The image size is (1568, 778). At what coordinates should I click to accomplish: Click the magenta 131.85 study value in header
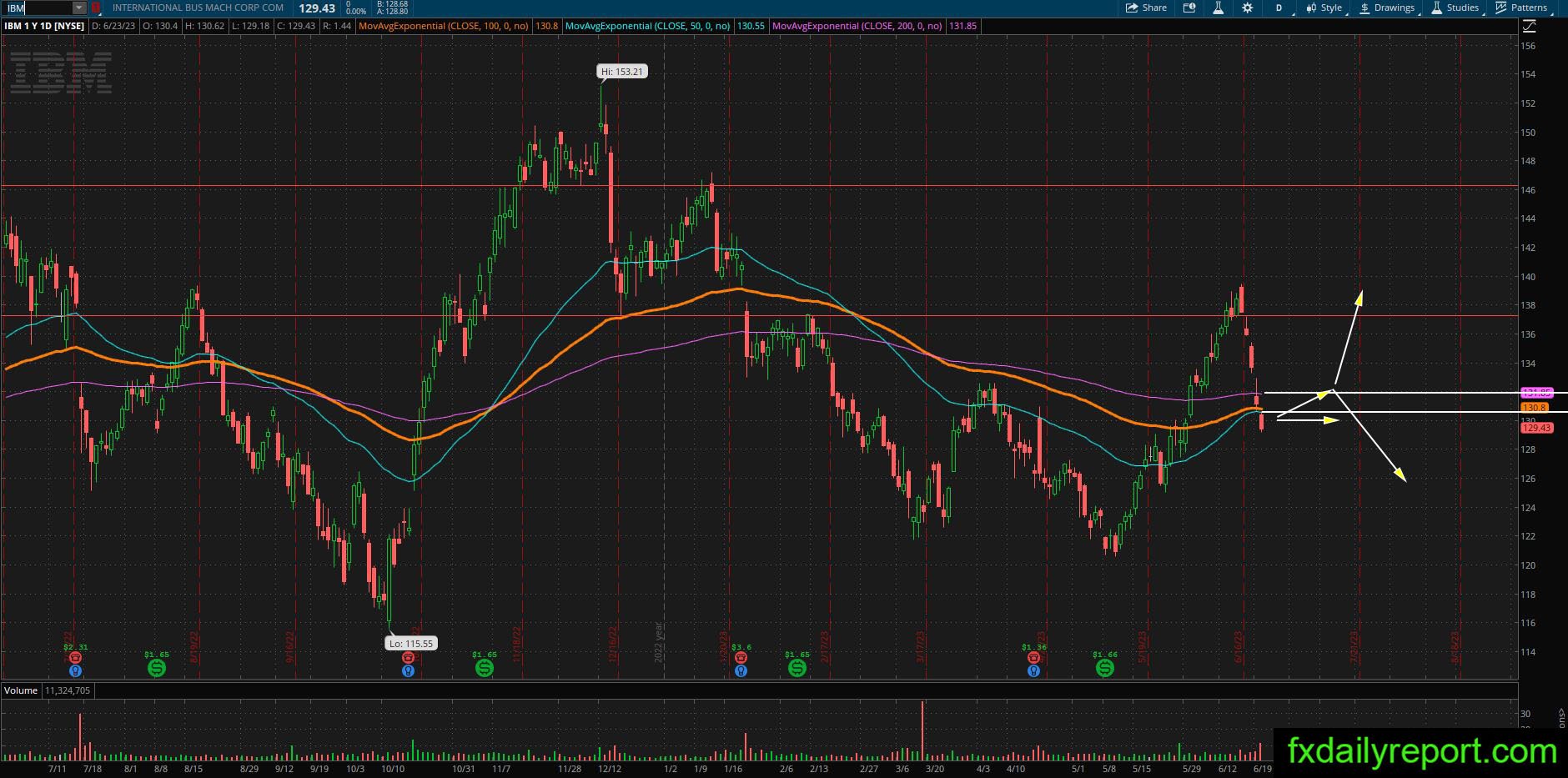[x=962, y=26]
